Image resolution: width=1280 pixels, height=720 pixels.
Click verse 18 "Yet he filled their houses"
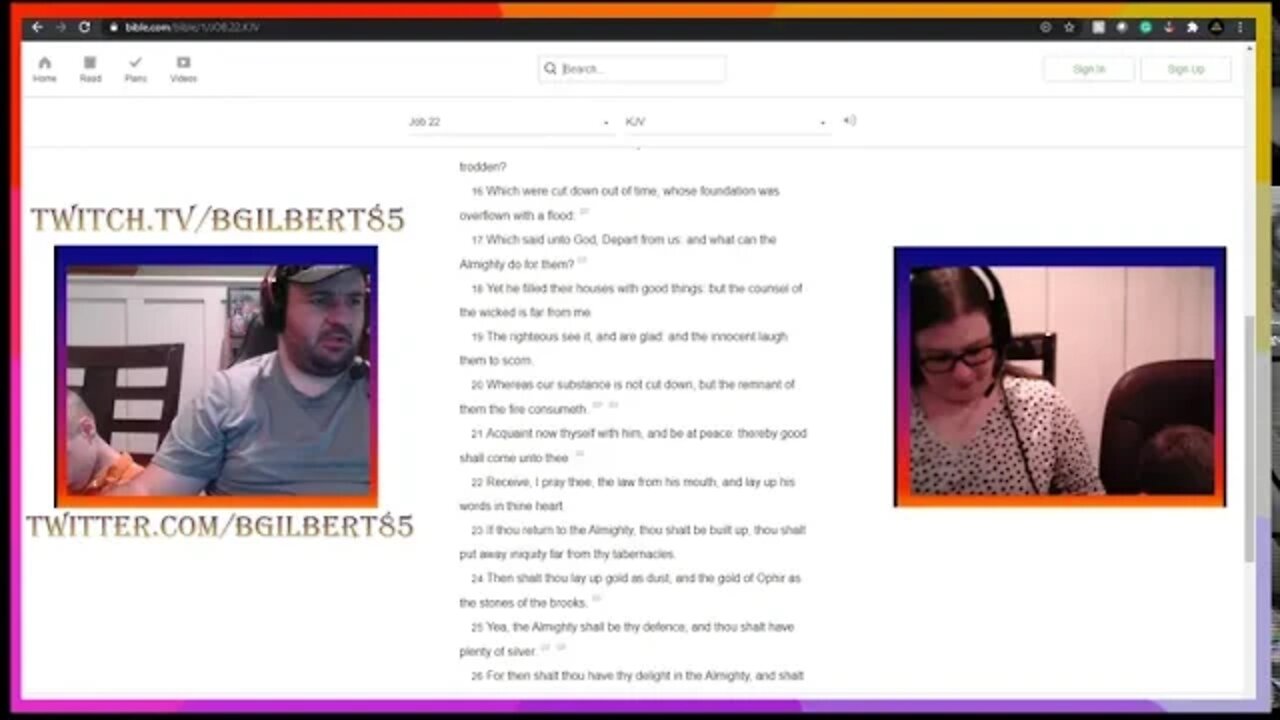(x=630, y=301)
